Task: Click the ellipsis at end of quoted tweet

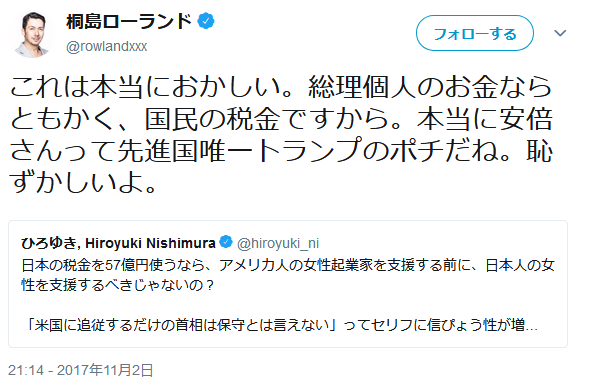Action: (531, 327)
